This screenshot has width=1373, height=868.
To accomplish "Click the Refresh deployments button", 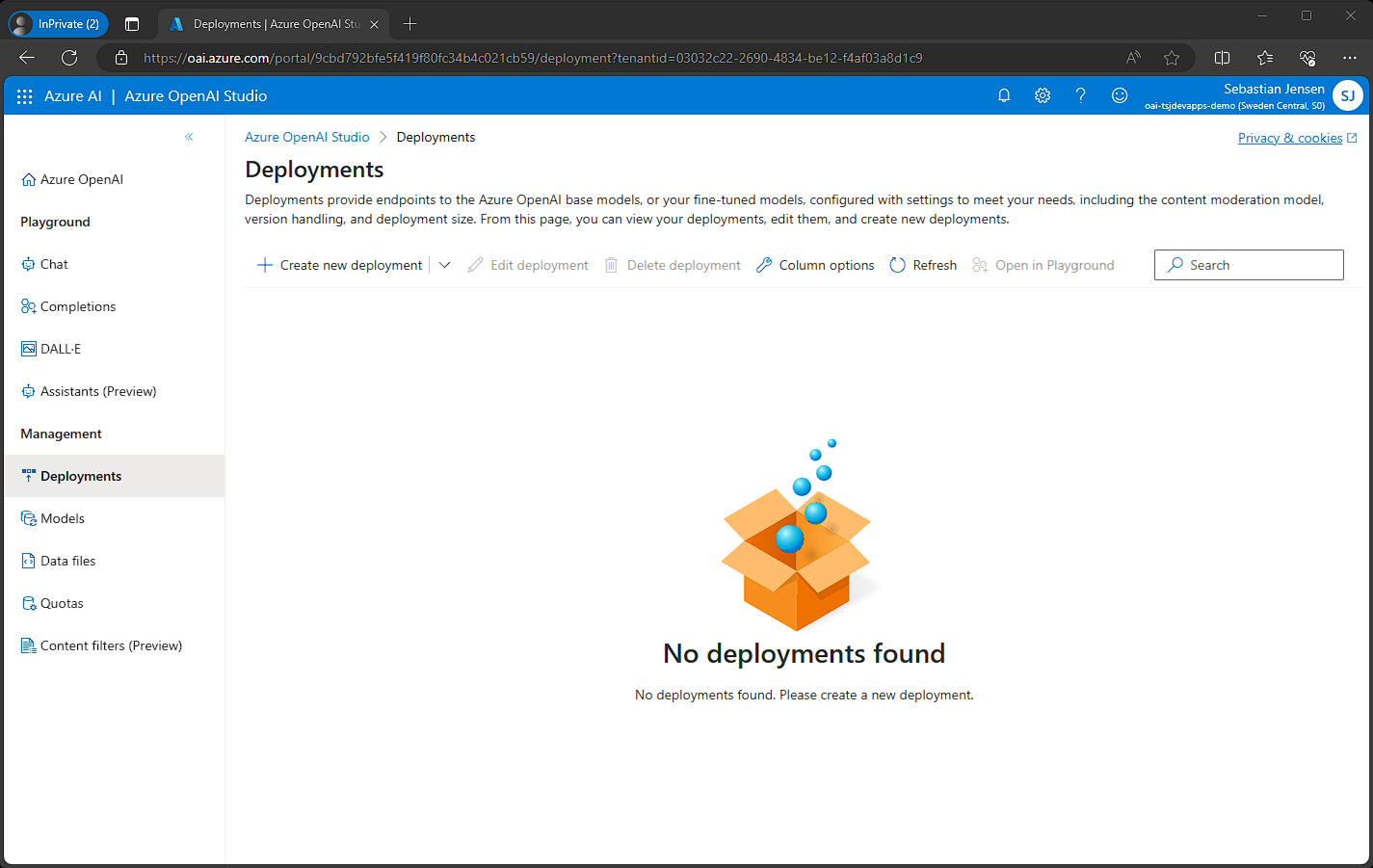I will coord(923,265).
